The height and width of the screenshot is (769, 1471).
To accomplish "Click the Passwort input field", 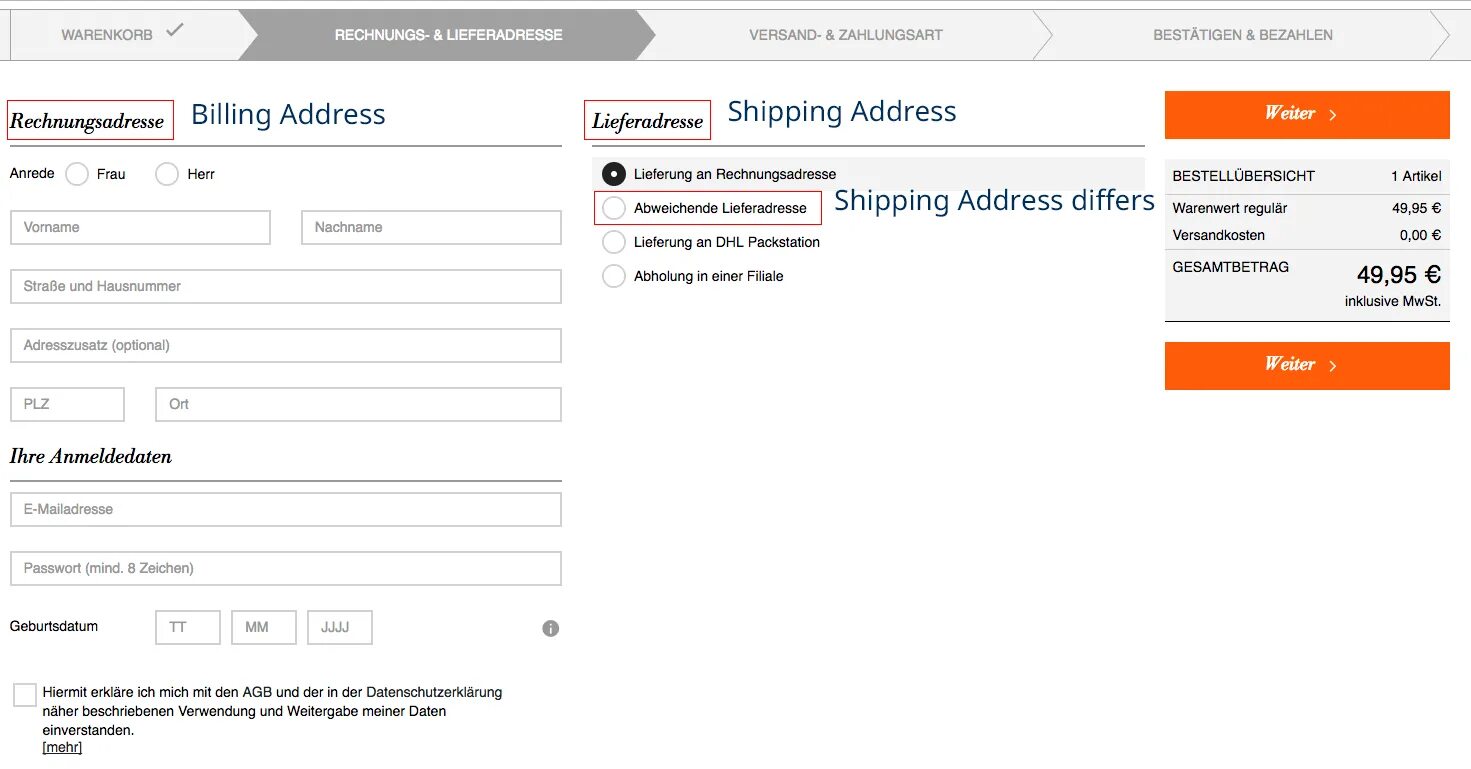I will click(285, 568).
